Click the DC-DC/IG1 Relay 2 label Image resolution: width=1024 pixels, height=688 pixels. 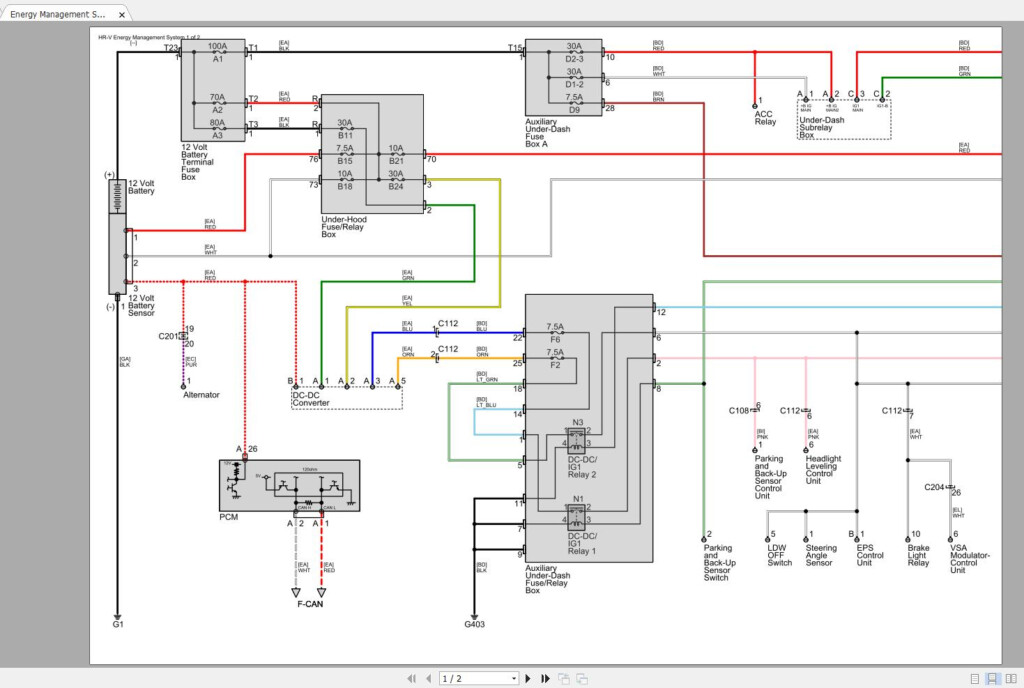[582, 467]
